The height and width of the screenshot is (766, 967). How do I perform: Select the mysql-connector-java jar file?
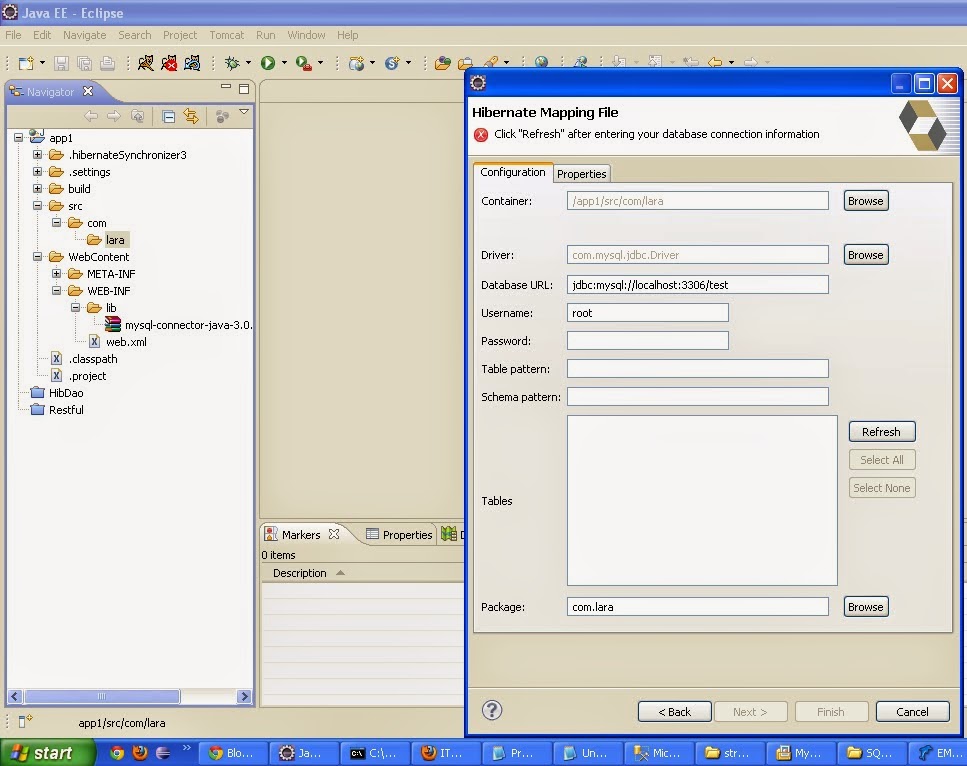click(179, 325)
